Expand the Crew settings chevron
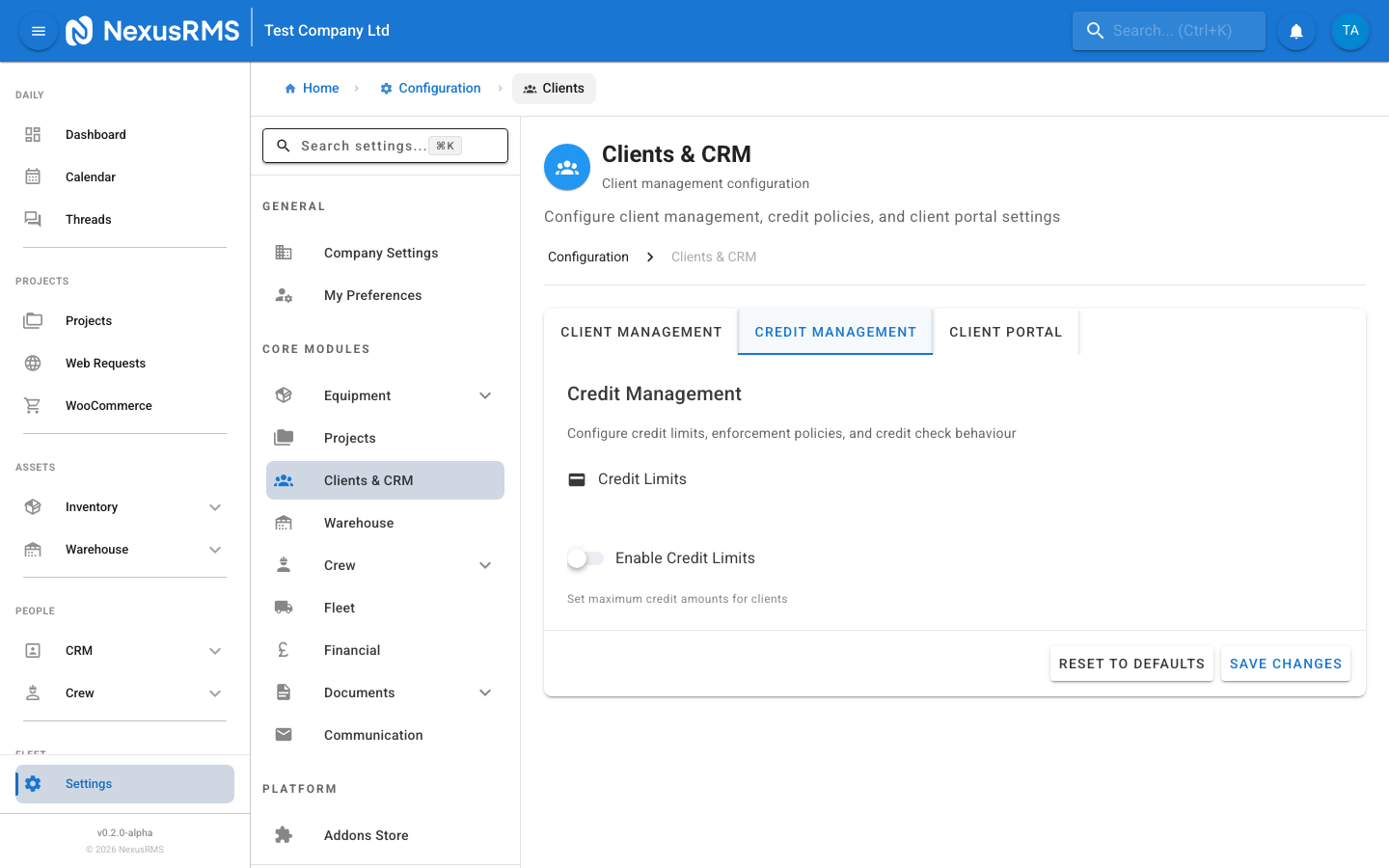1389x868 pixels. 485,564
